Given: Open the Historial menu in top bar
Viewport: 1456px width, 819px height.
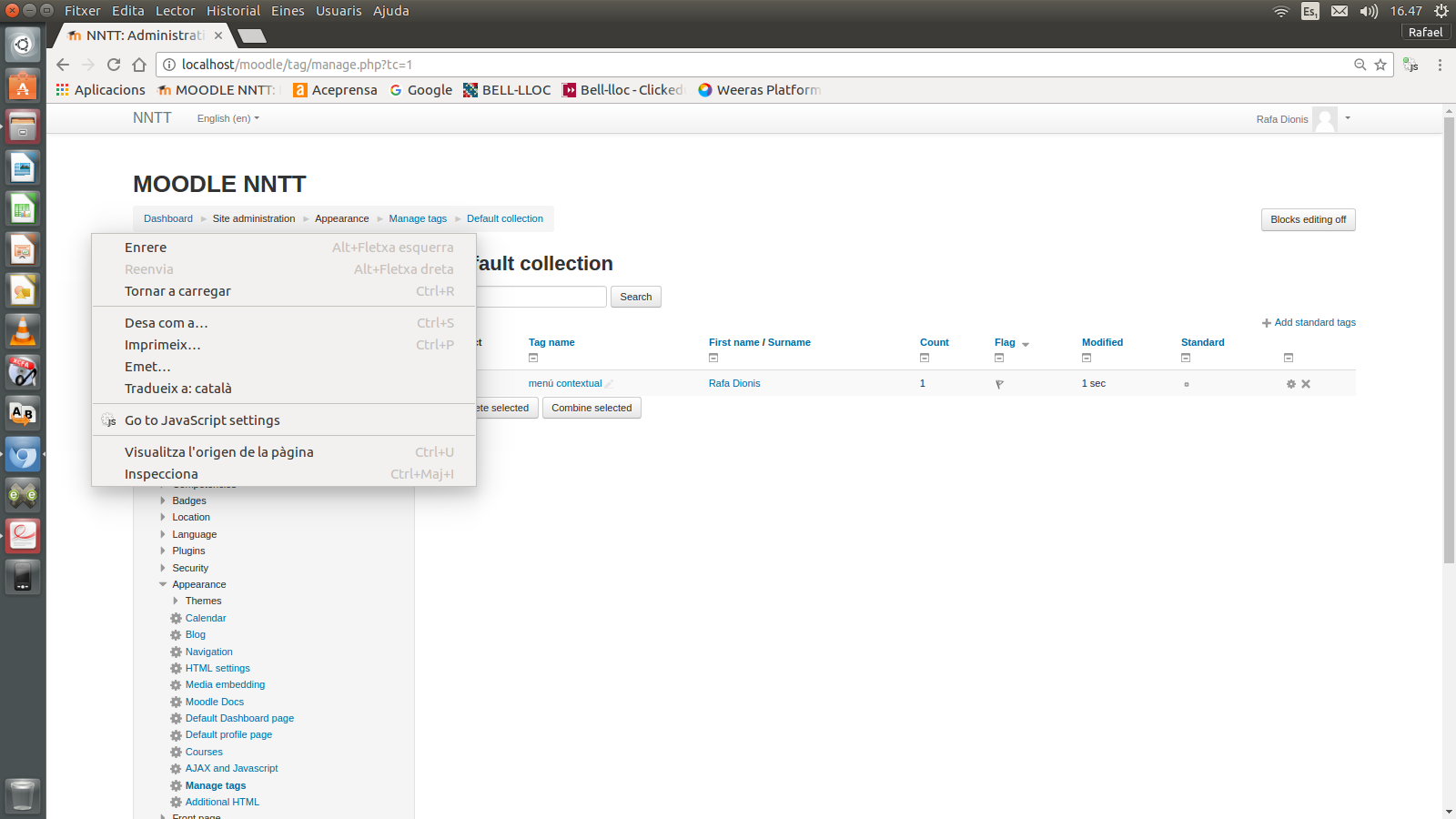Looking at the screenshot, I should point(233,11).
